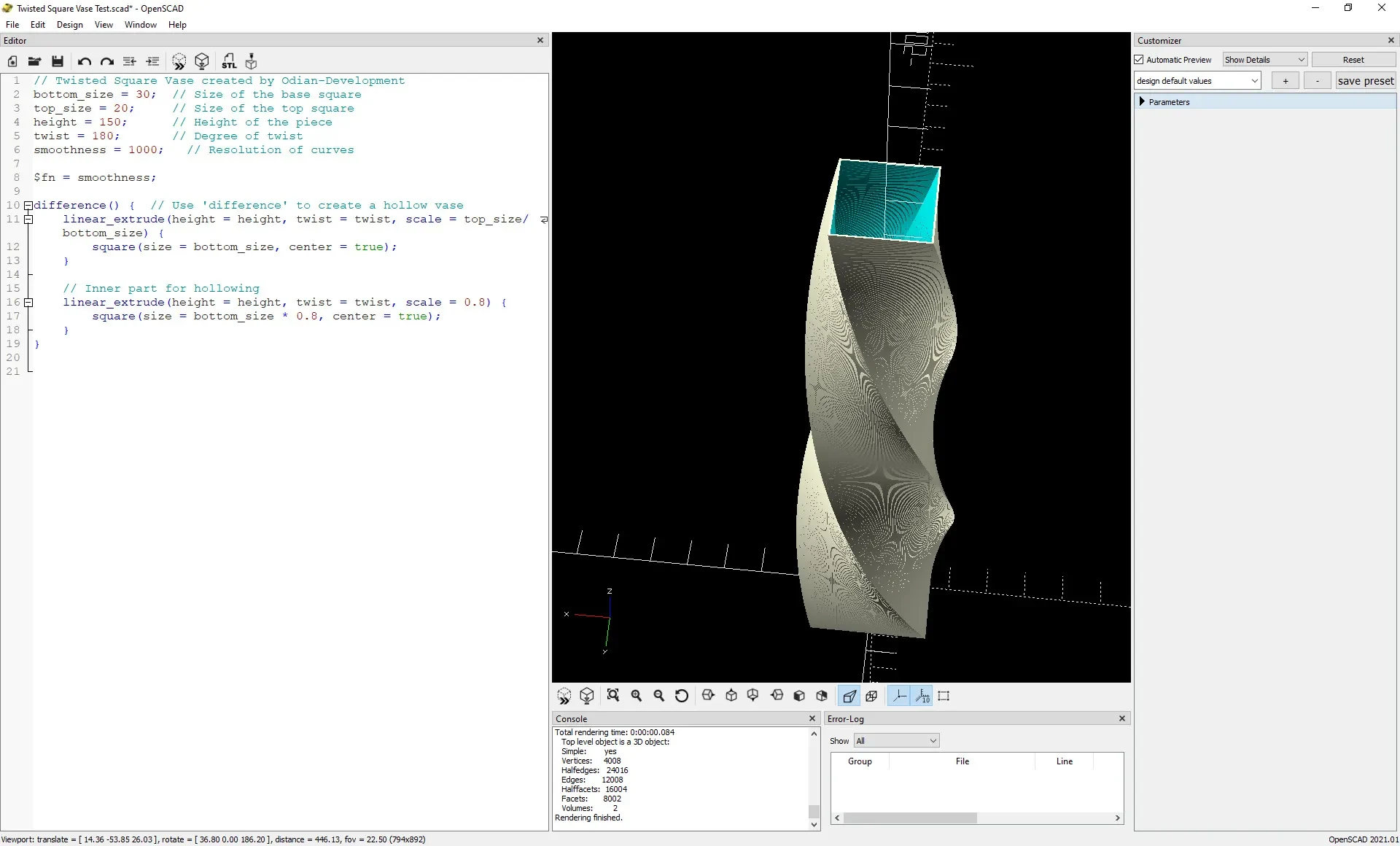Screen dimensions: 1400x846
Task: Run Render from the editor toolbar
Action: [202, 61]
